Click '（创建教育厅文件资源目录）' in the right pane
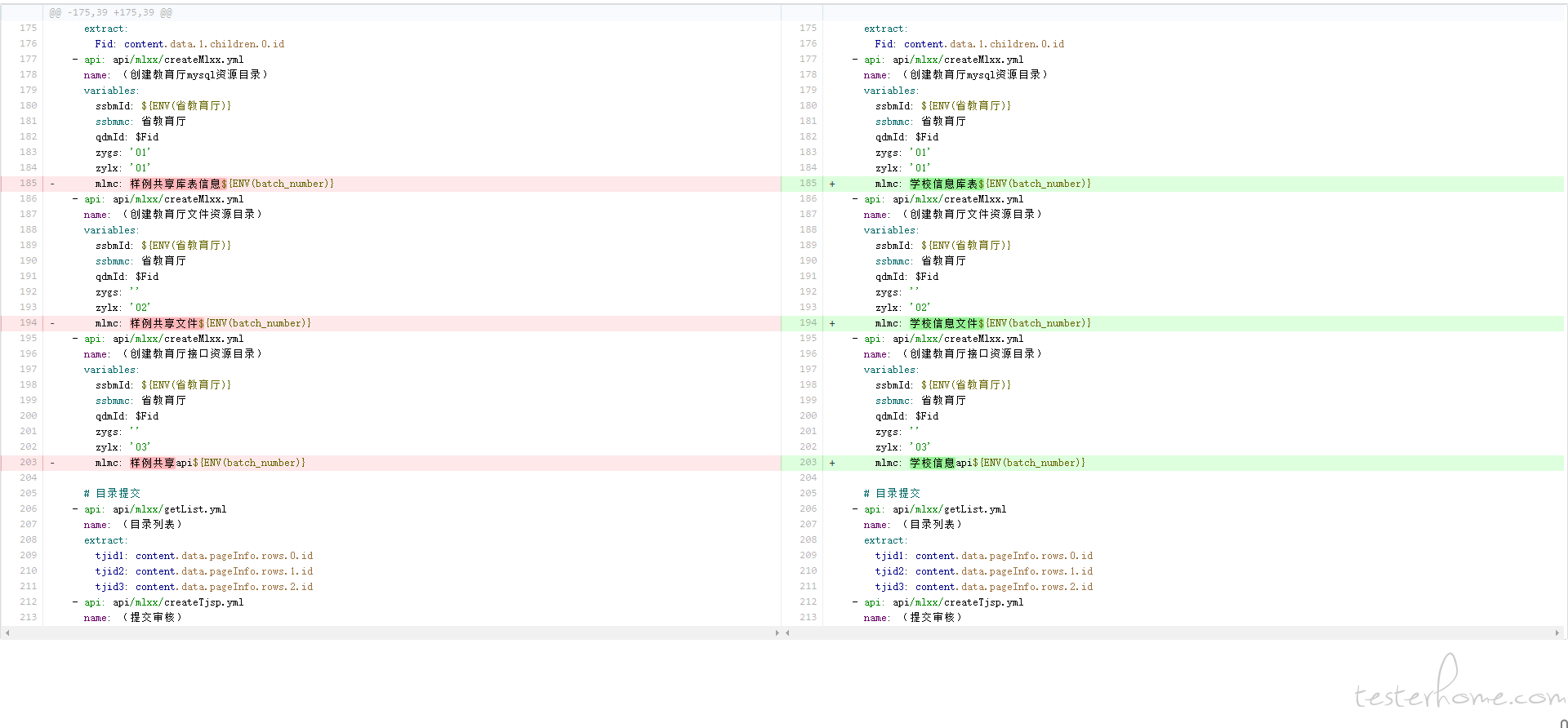Viewport: 1568px width, 728px height. point(973,215)
